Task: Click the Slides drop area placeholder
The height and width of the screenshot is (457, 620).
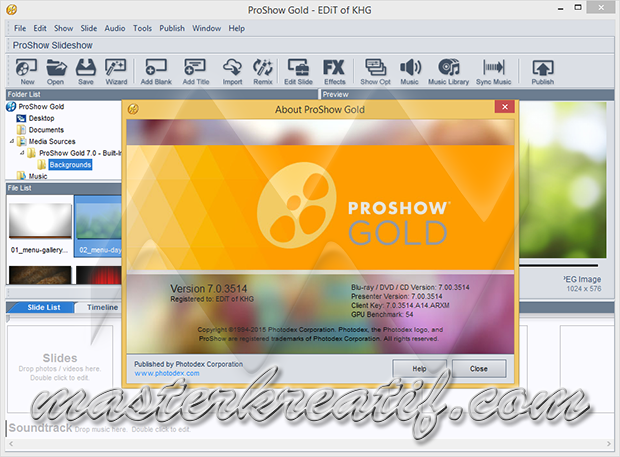Action: pyautogui.click(x=60, y=368)
